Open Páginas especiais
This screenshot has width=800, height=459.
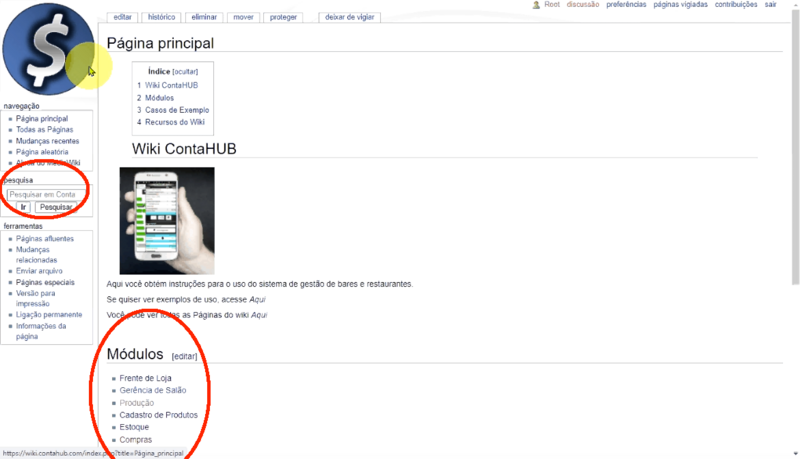click(45, 282)
